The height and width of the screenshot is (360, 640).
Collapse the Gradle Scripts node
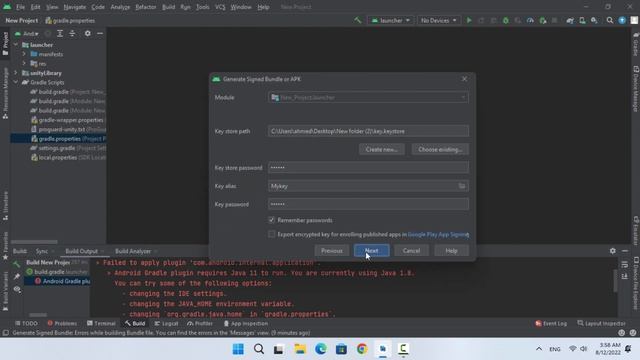tap(16, 82)
